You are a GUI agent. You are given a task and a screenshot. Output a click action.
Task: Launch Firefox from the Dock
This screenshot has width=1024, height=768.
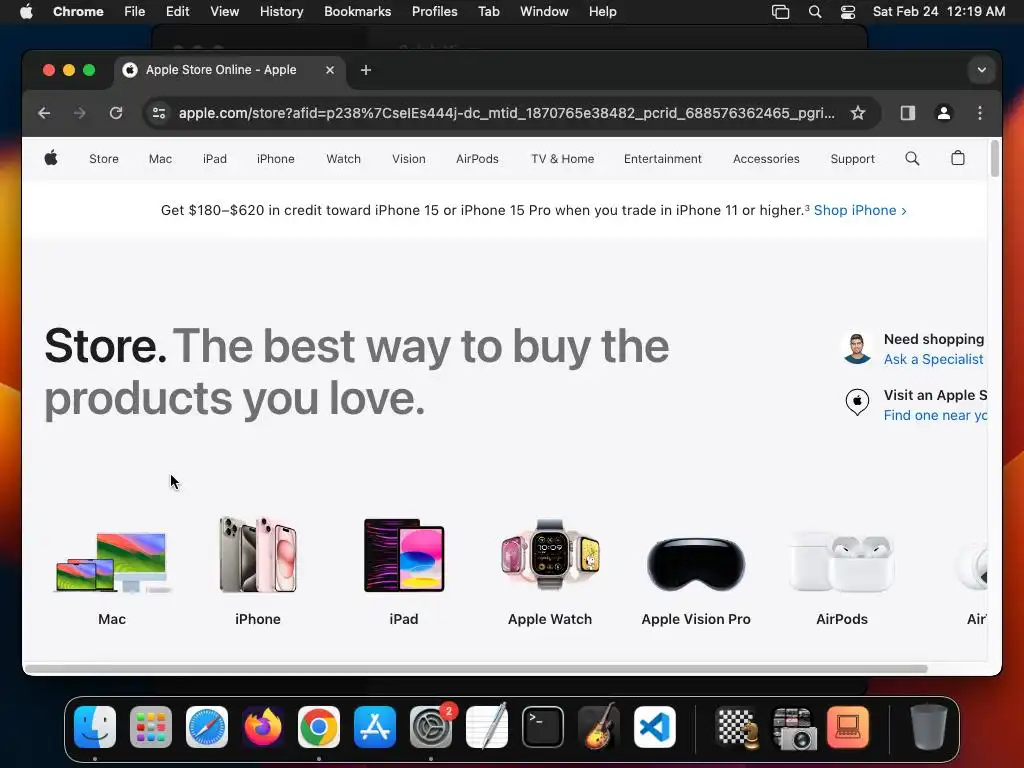click(263, 727)
